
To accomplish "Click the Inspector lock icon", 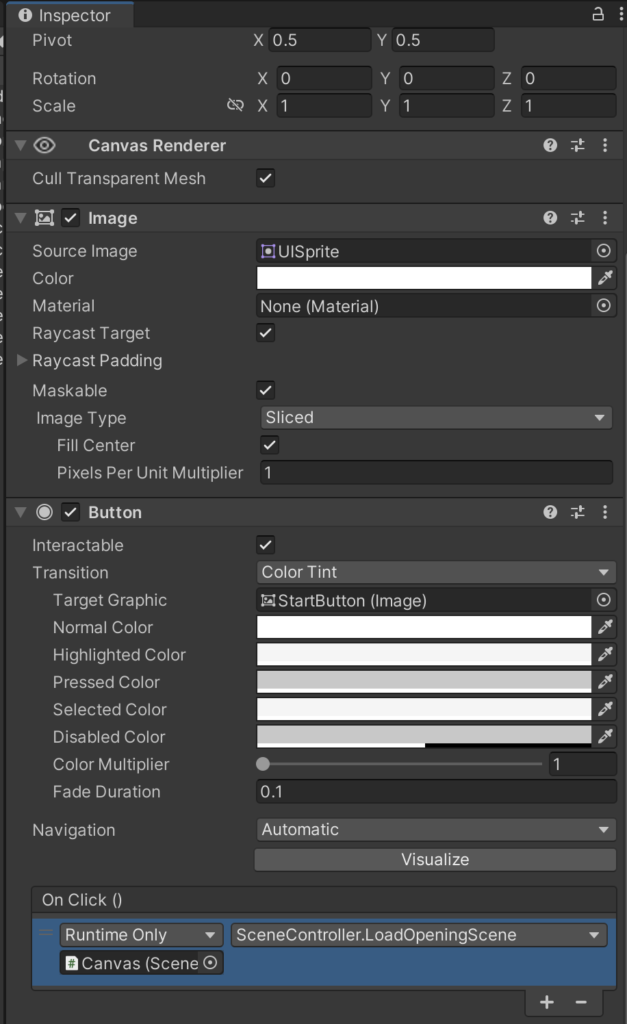I will 597,14.
